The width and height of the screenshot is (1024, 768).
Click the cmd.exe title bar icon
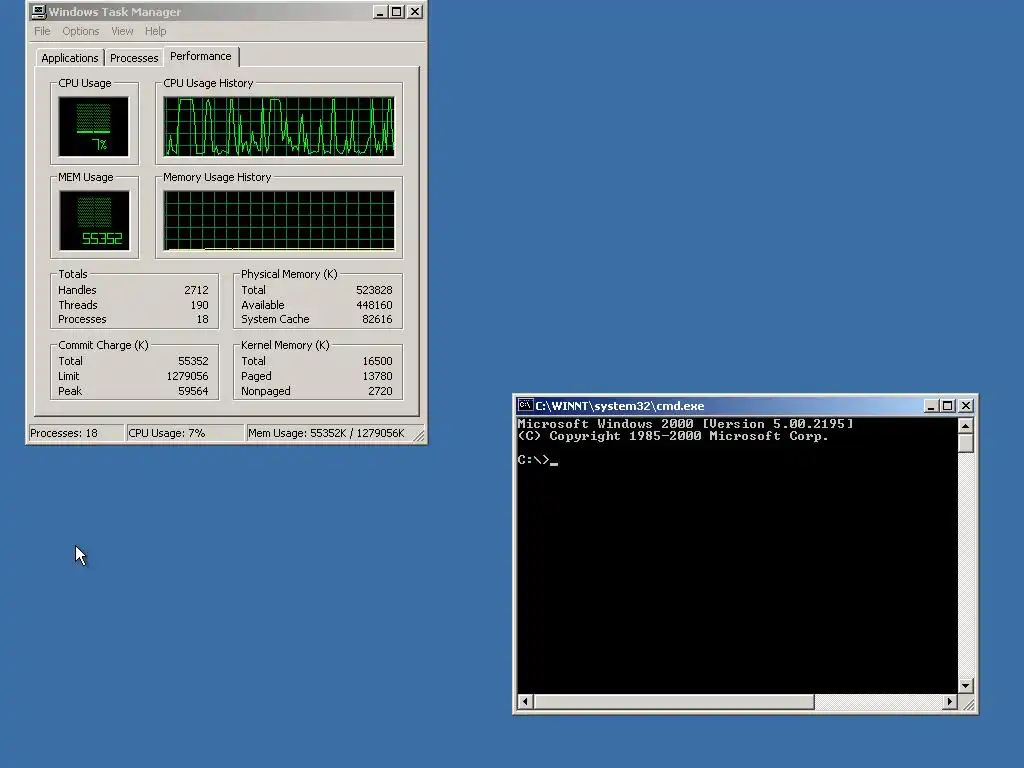pyautogui.click(x=525, y=406)
